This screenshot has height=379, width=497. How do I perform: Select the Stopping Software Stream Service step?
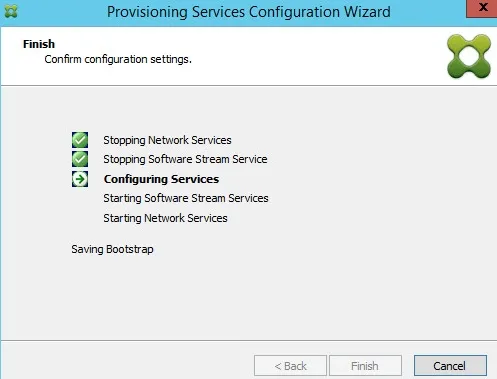coord(185,159)
